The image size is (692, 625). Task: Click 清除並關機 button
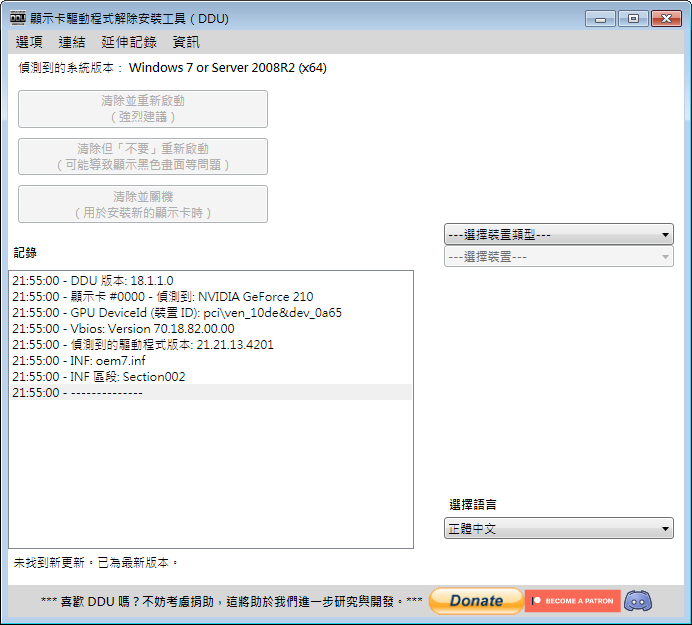point(143,204)
